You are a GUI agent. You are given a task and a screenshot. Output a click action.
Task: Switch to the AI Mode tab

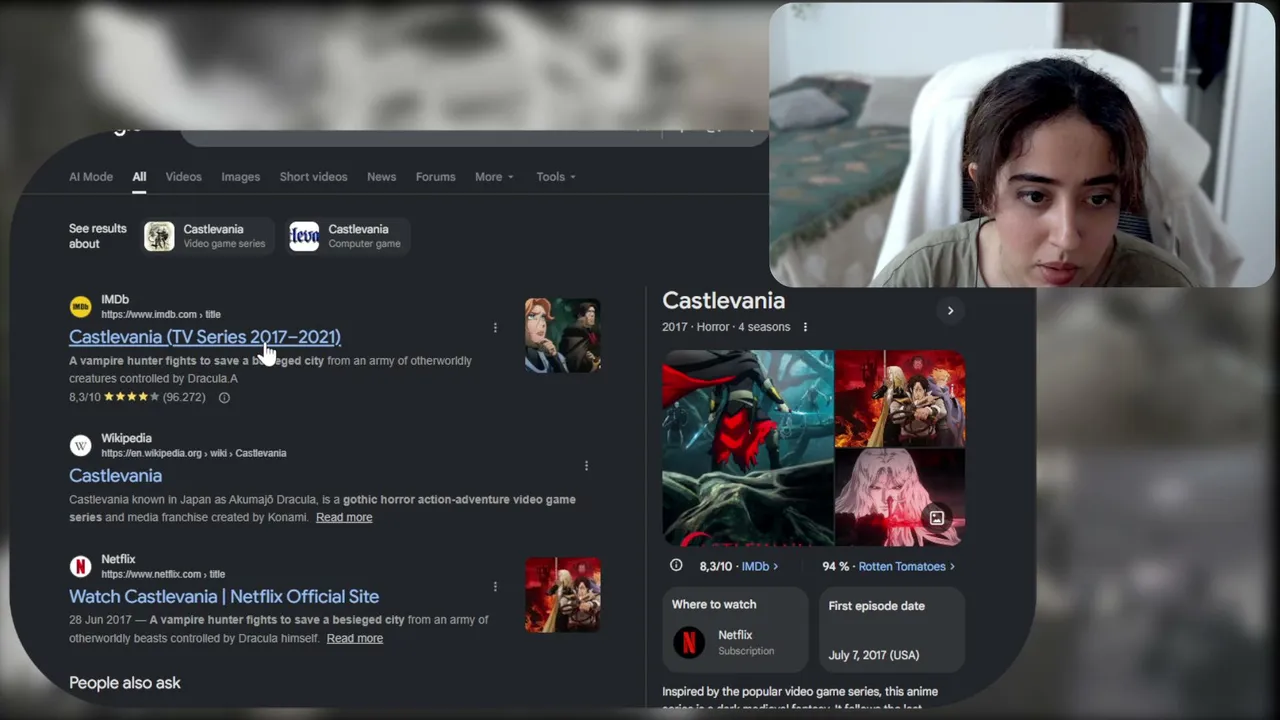[91, 177]
